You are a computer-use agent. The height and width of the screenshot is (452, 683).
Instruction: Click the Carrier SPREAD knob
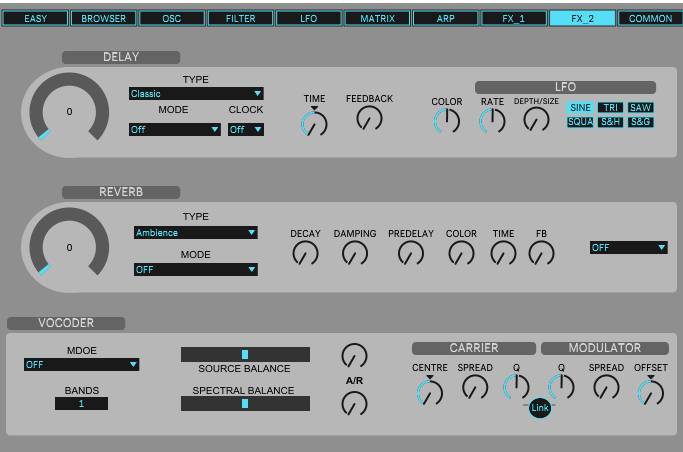pos(475,388)
